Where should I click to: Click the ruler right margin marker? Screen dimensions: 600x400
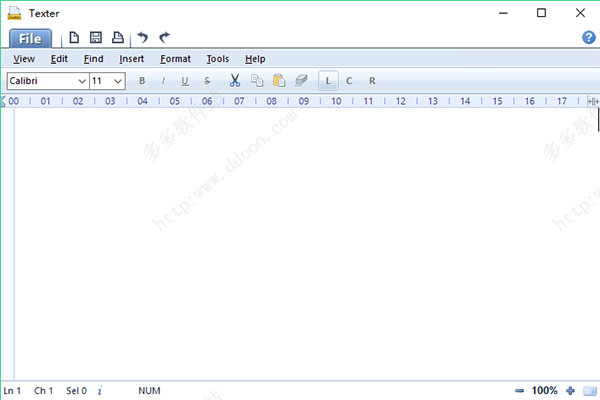click(x=593, y=101)
